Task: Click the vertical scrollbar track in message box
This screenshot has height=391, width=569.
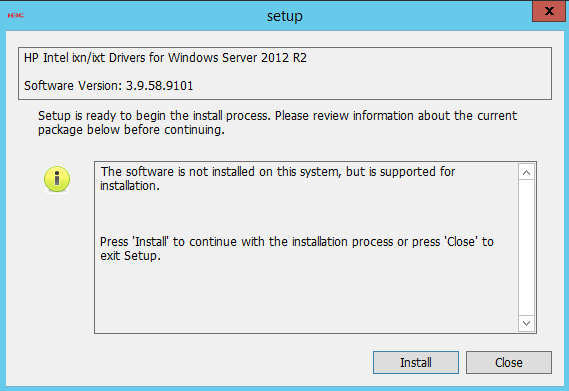Action: click(x=527, y=248)
